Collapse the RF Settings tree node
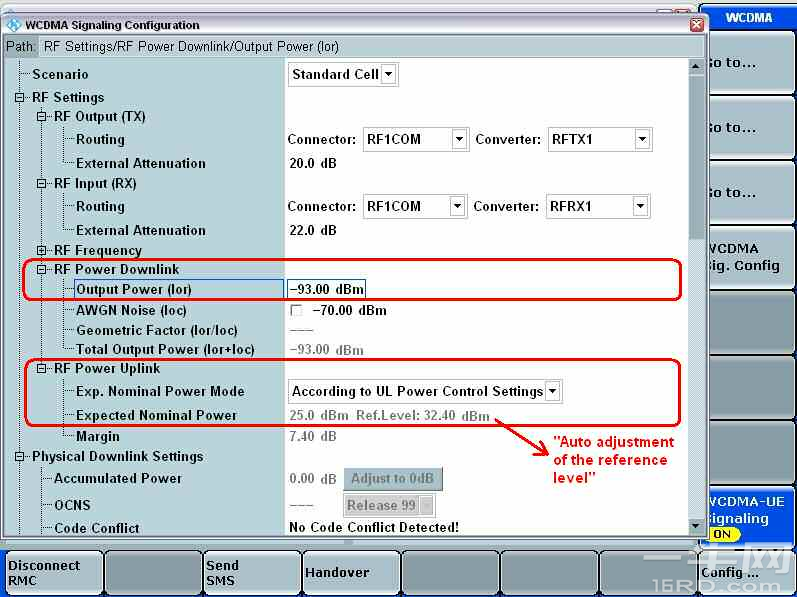Screen dimensions: 797x597 [x=20, y=98]
